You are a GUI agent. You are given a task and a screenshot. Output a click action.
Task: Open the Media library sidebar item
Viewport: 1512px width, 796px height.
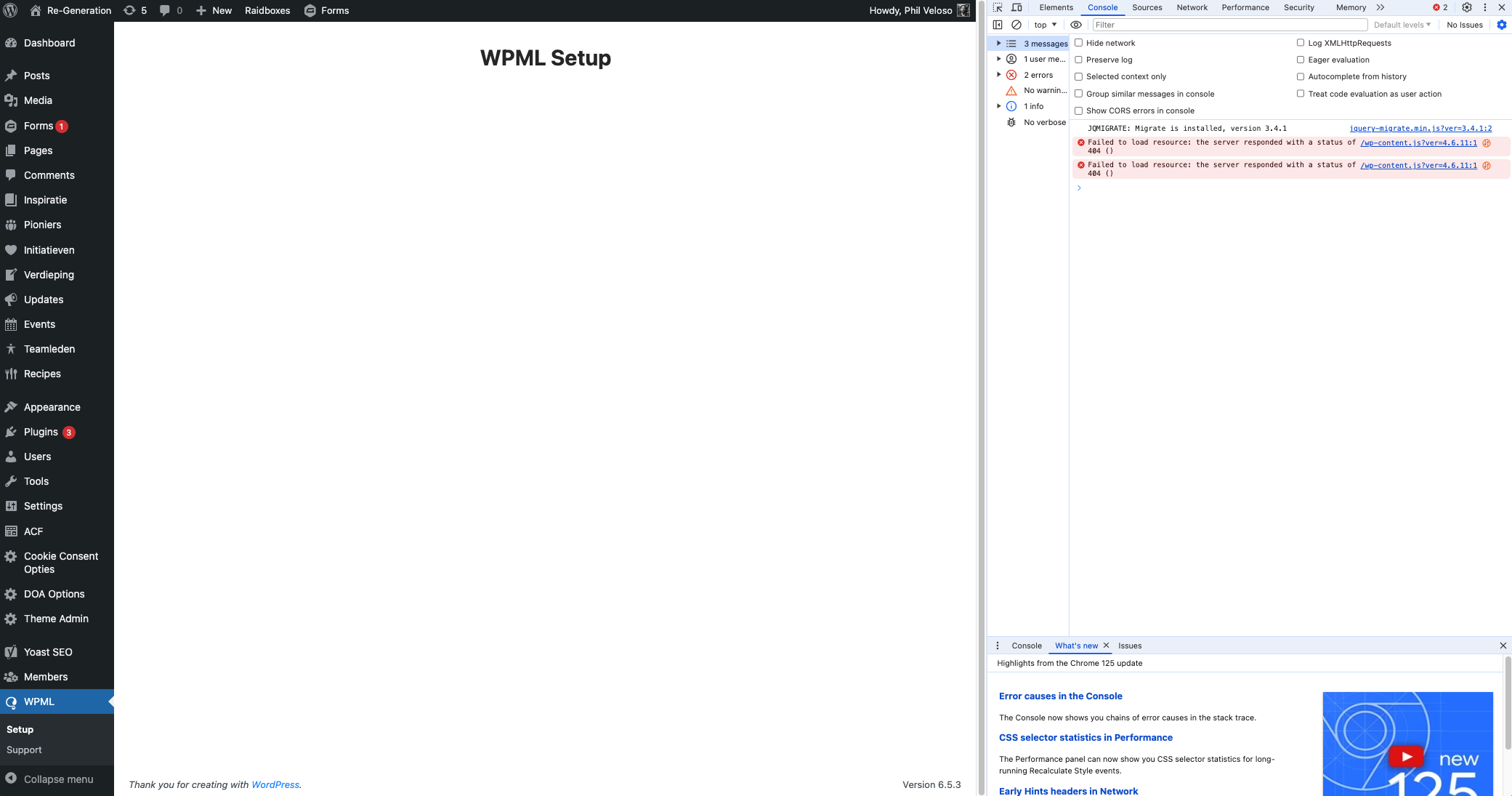tap(57, 100)
